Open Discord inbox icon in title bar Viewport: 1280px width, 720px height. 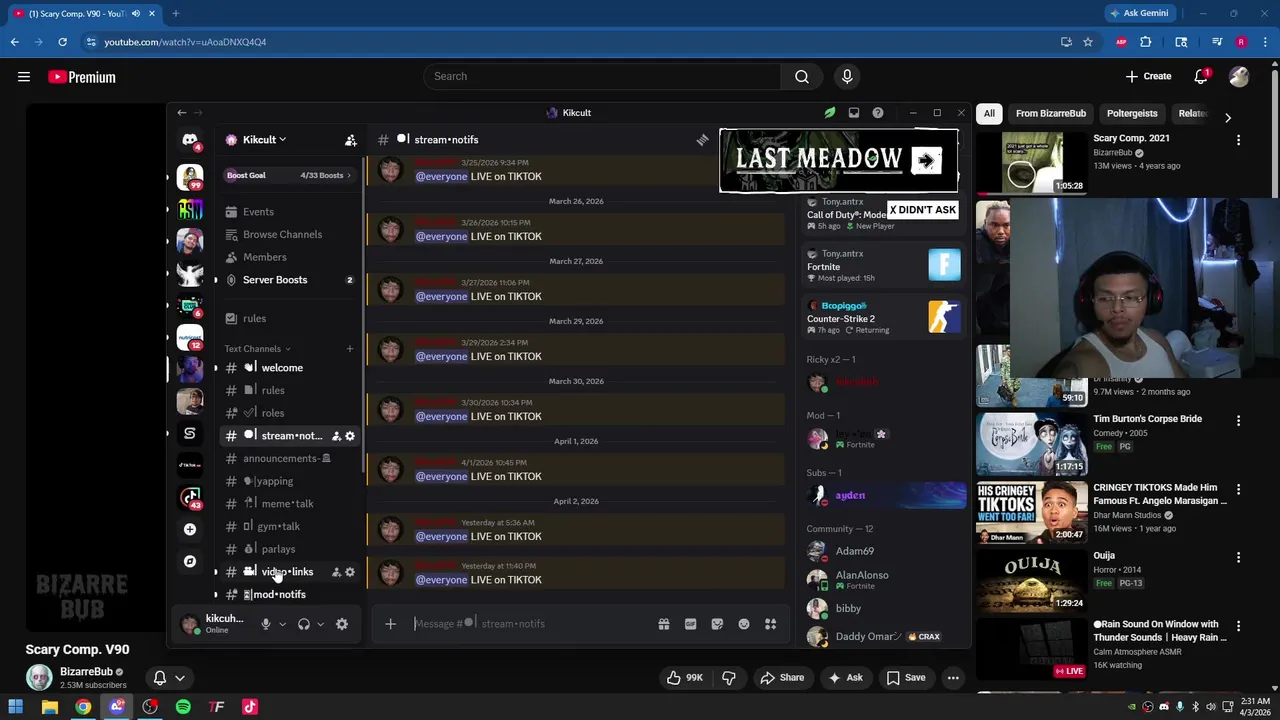click(854, 113)
